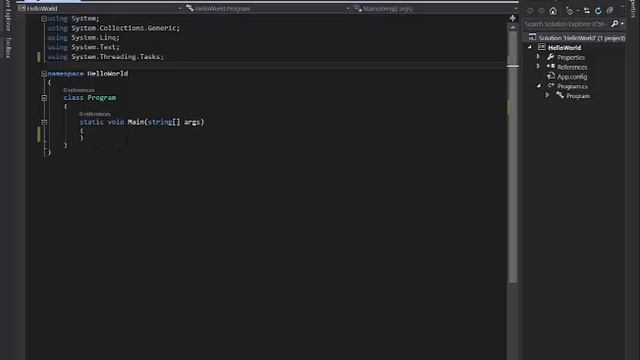Select the Program class under Program.cs
This screenshot has height=360, width=640.
tap(578, 96)
